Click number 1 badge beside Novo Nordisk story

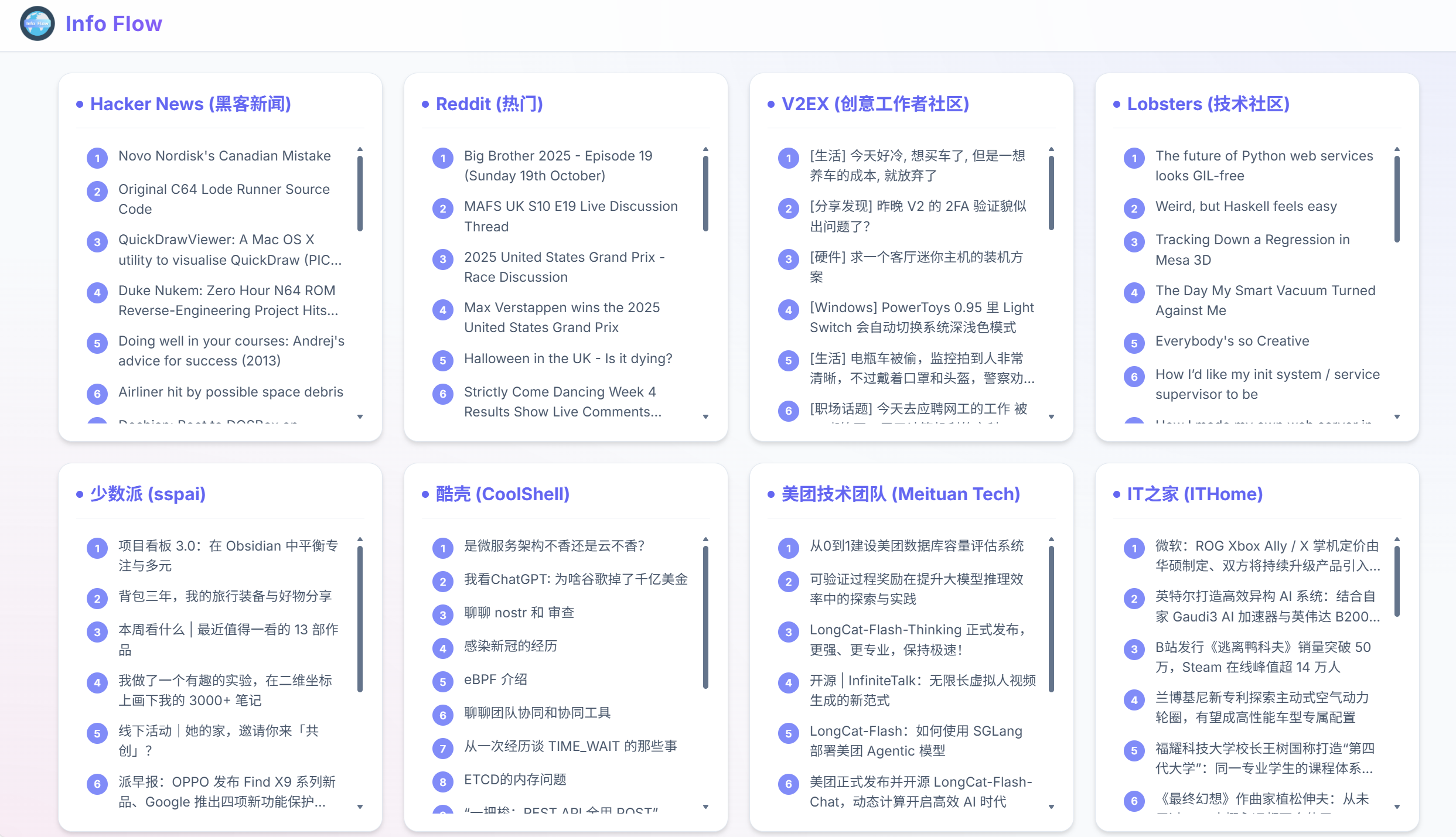[97, 158]
